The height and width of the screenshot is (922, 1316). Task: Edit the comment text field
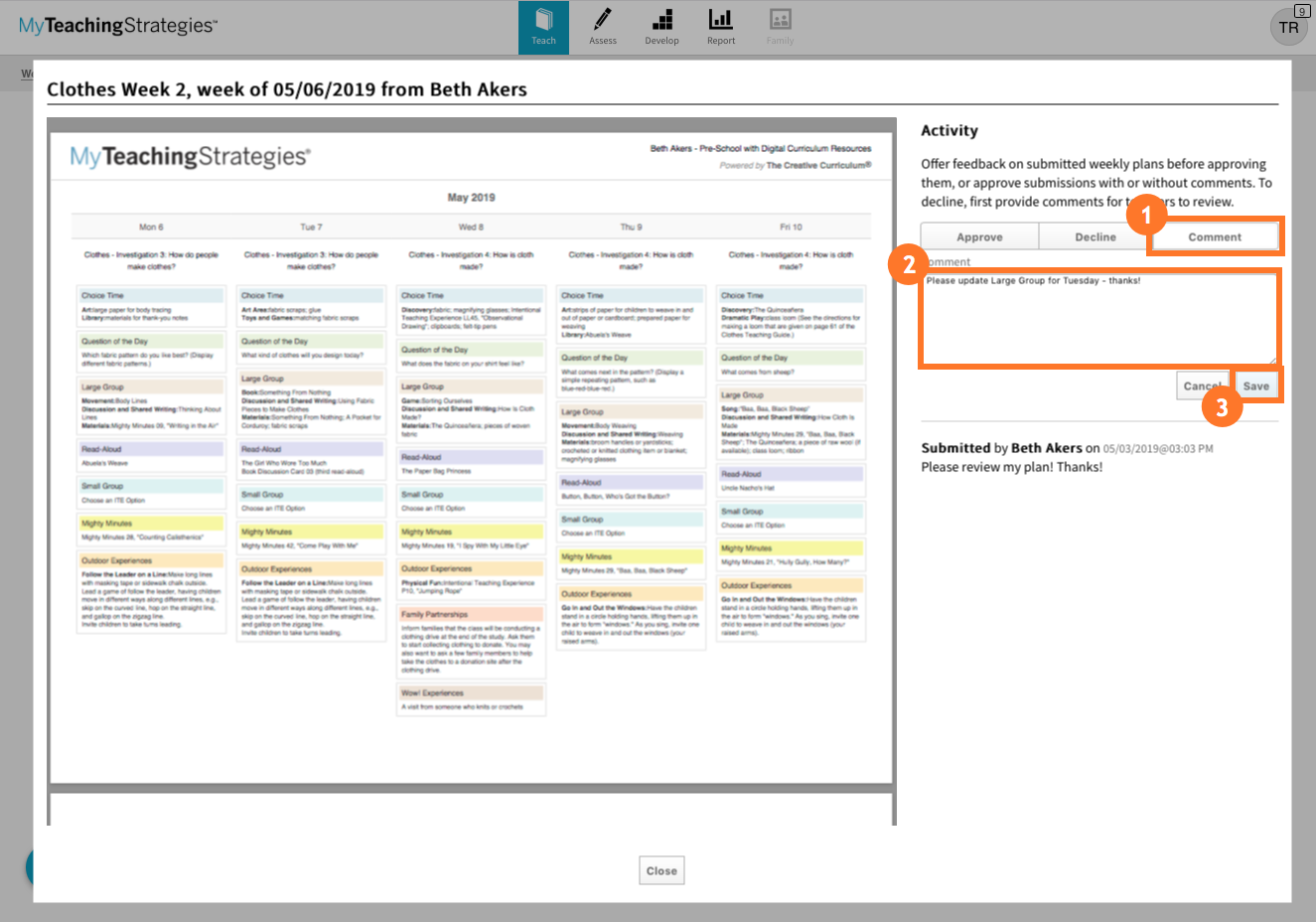1100,318
